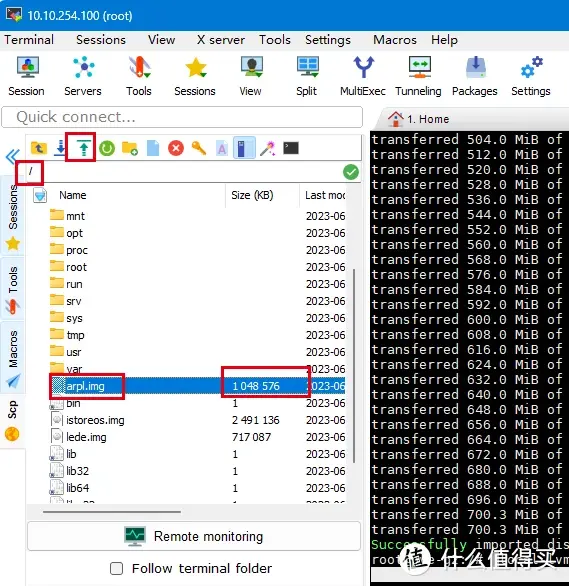Open the Servers toolbar icon
This screenshot has height=586, width=569.
(83, 76)
